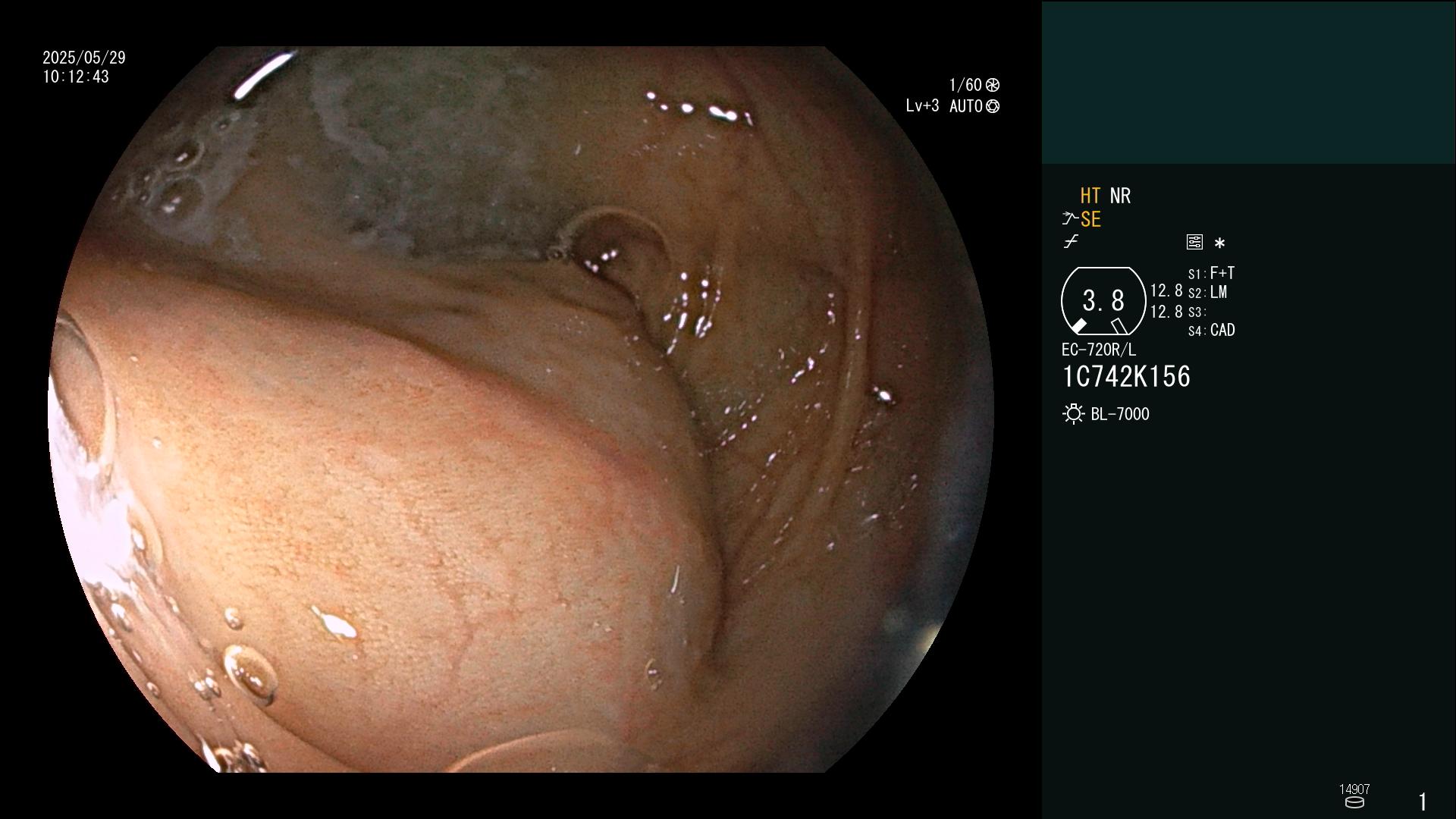The height and width of the screenshot is (819, 1456).
Task: Click the Lv+3 brightness level
Action: 922,106
